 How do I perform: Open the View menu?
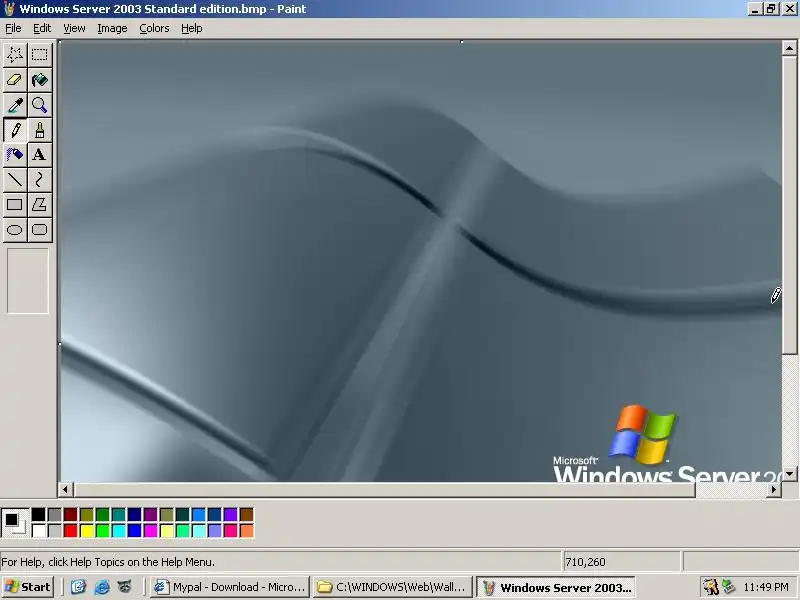74,29
